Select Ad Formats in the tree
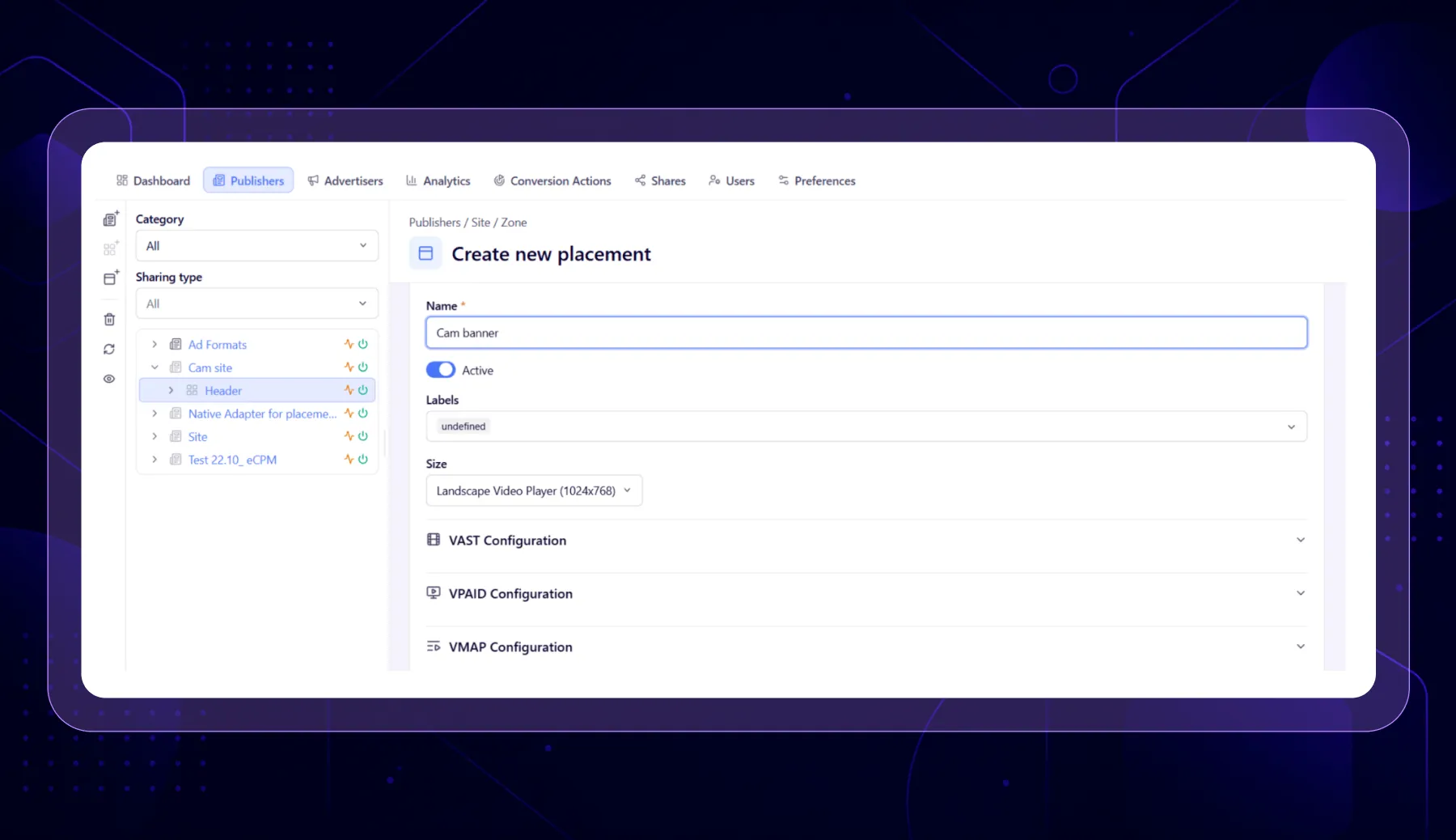Viewport: 1456px width, 840px height. pos(218,345)
